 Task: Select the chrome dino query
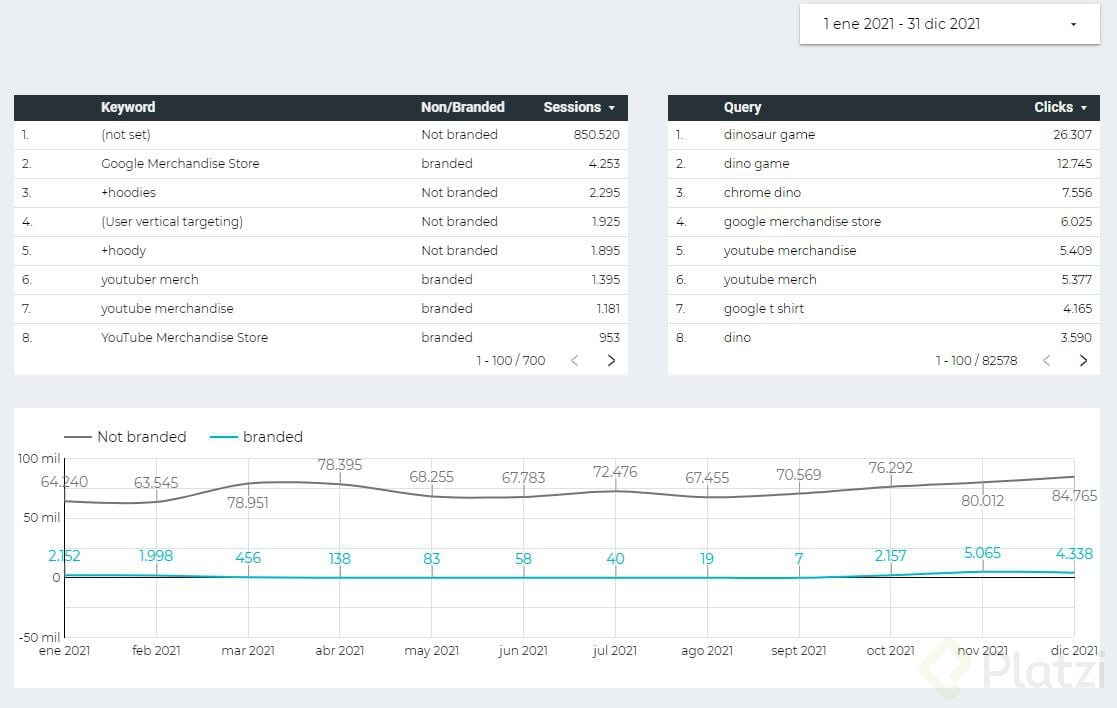pos(762,192)
